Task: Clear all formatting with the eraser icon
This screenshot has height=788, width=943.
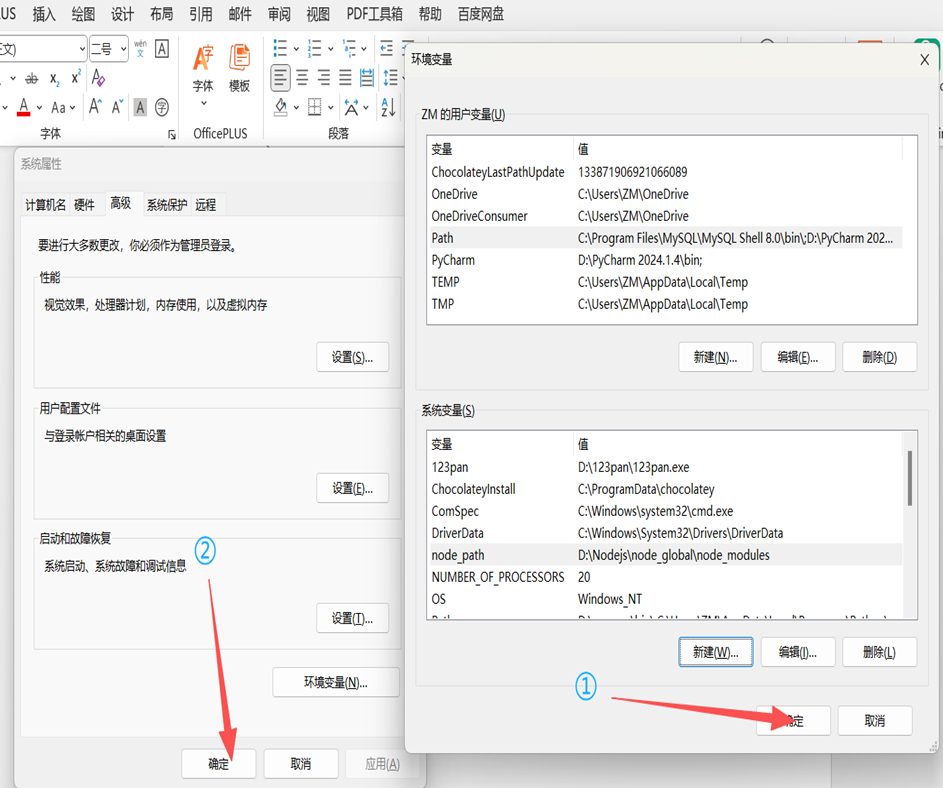Action: (x=98, y=78)
